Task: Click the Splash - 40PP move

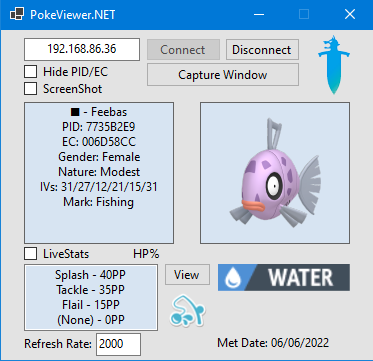Action: (x=91, y=275)
